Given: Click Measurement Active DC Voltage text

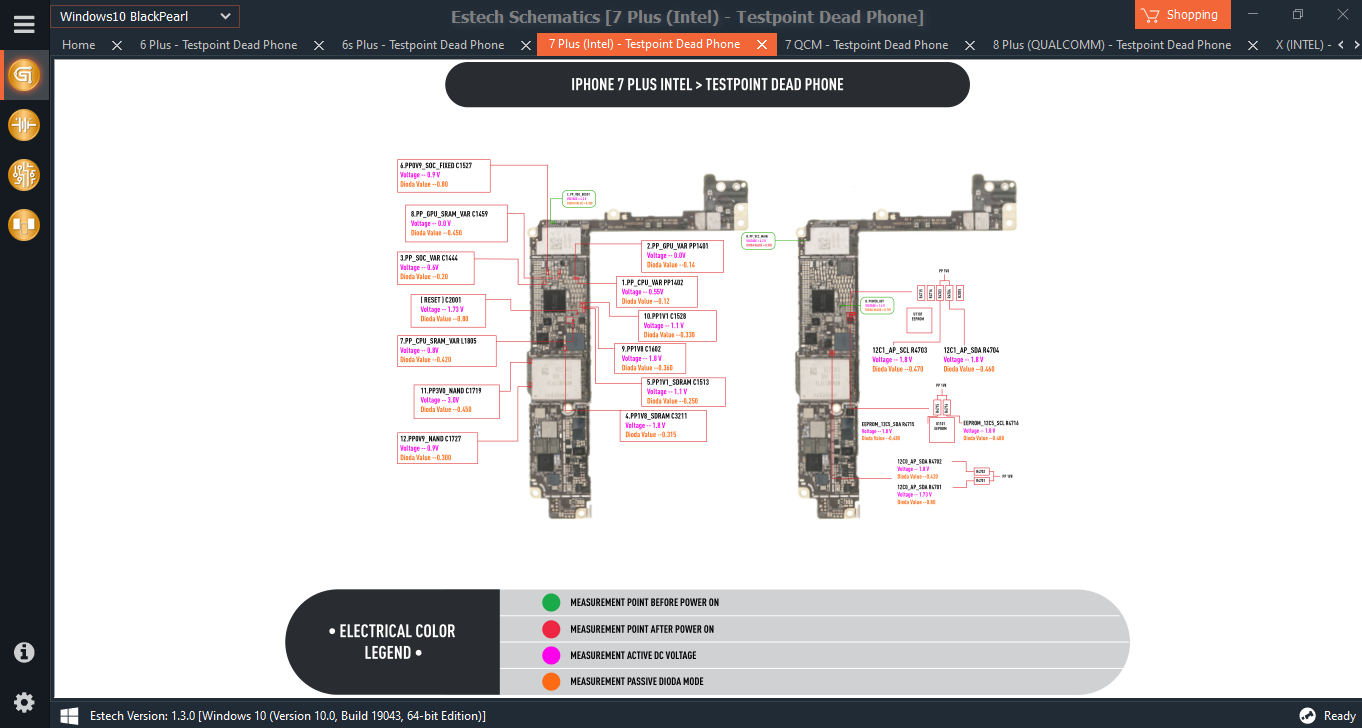Looking at the screenshot, I should pos(633,656).
